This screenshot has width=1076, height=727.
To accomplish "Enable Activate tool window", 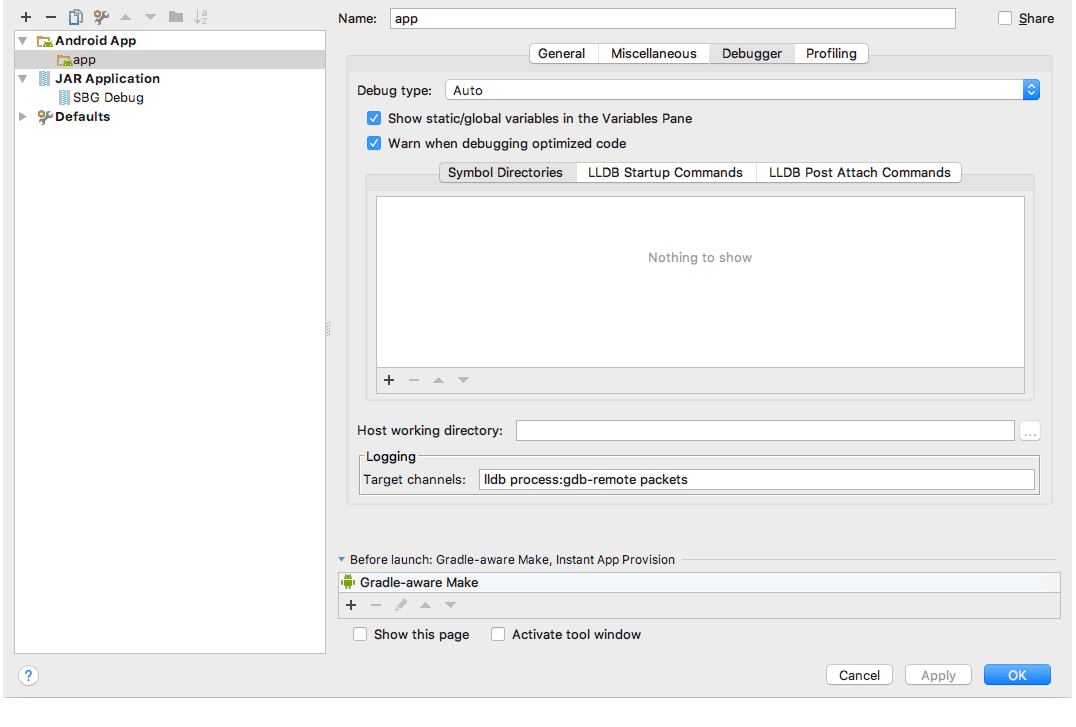I will [x=498, y=635].
